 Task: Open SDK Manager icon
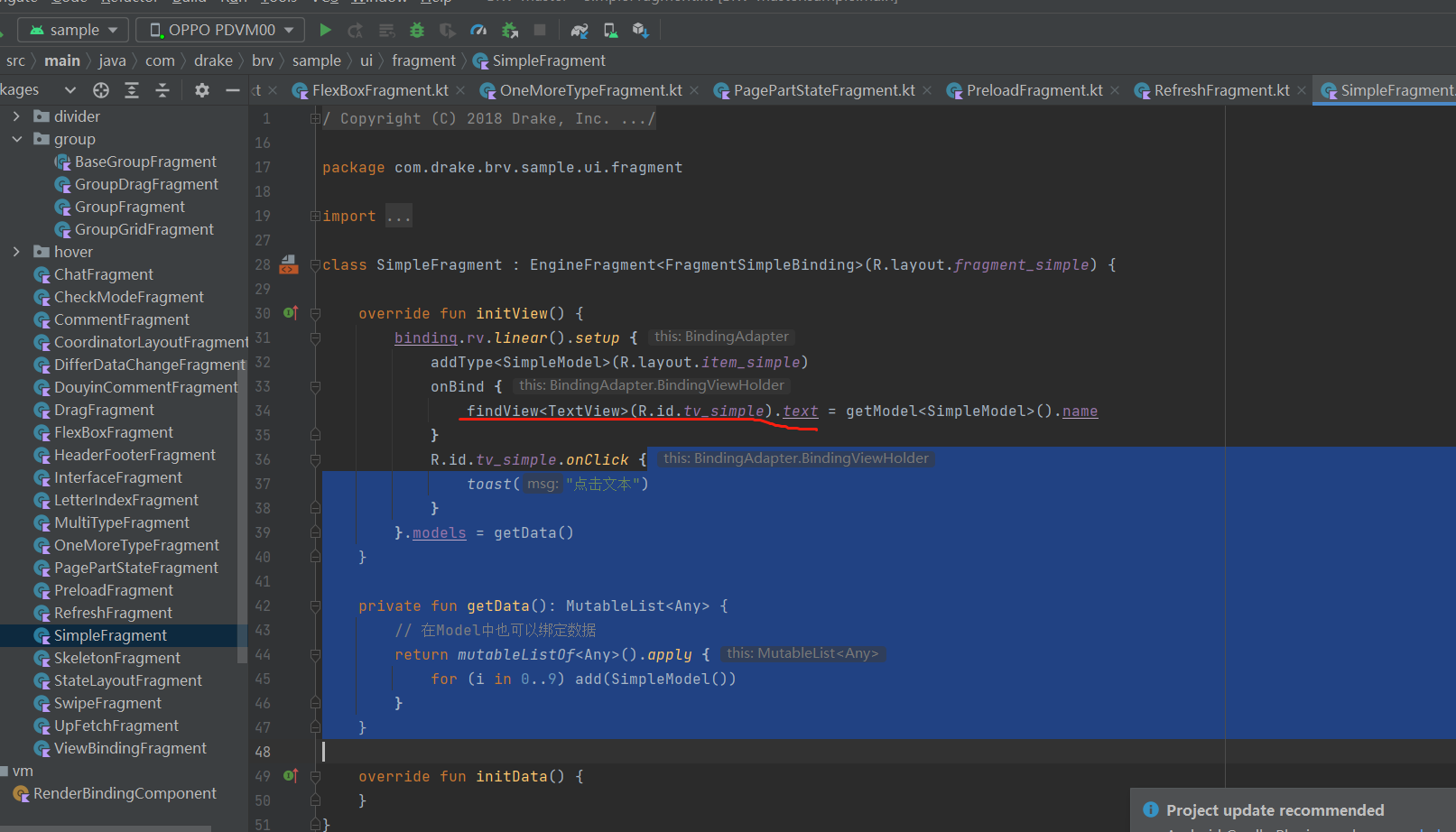[x=641, y=30]
